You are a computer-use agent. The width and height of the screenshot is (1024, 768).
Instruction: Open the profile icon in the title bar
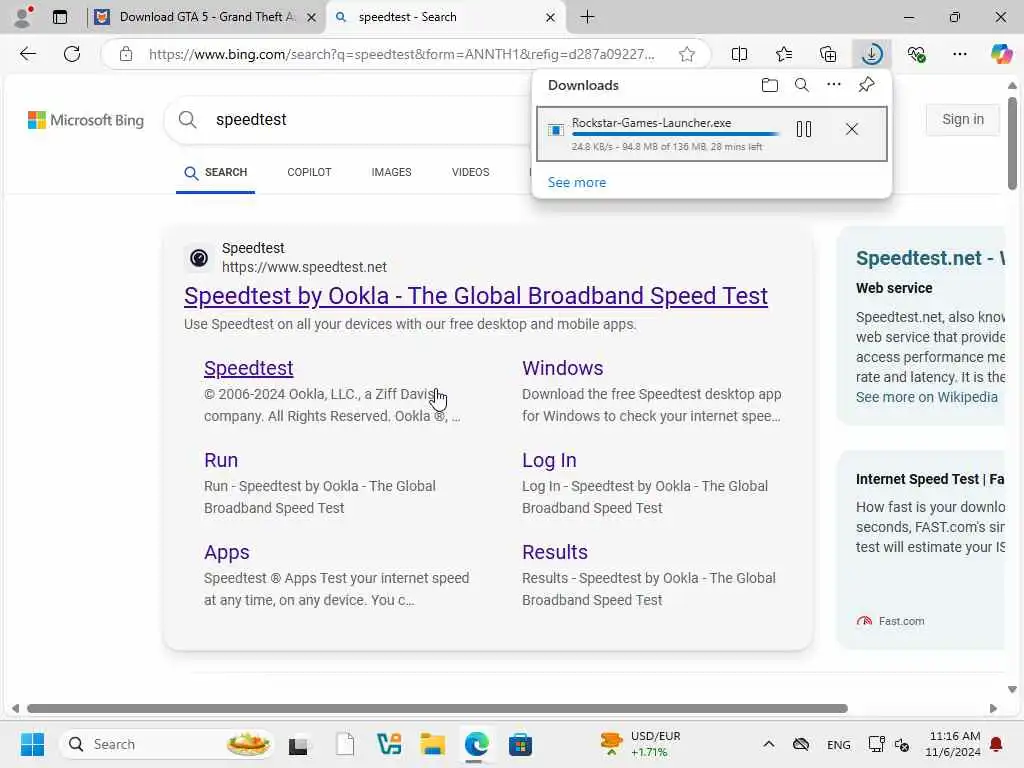point(23,17)
